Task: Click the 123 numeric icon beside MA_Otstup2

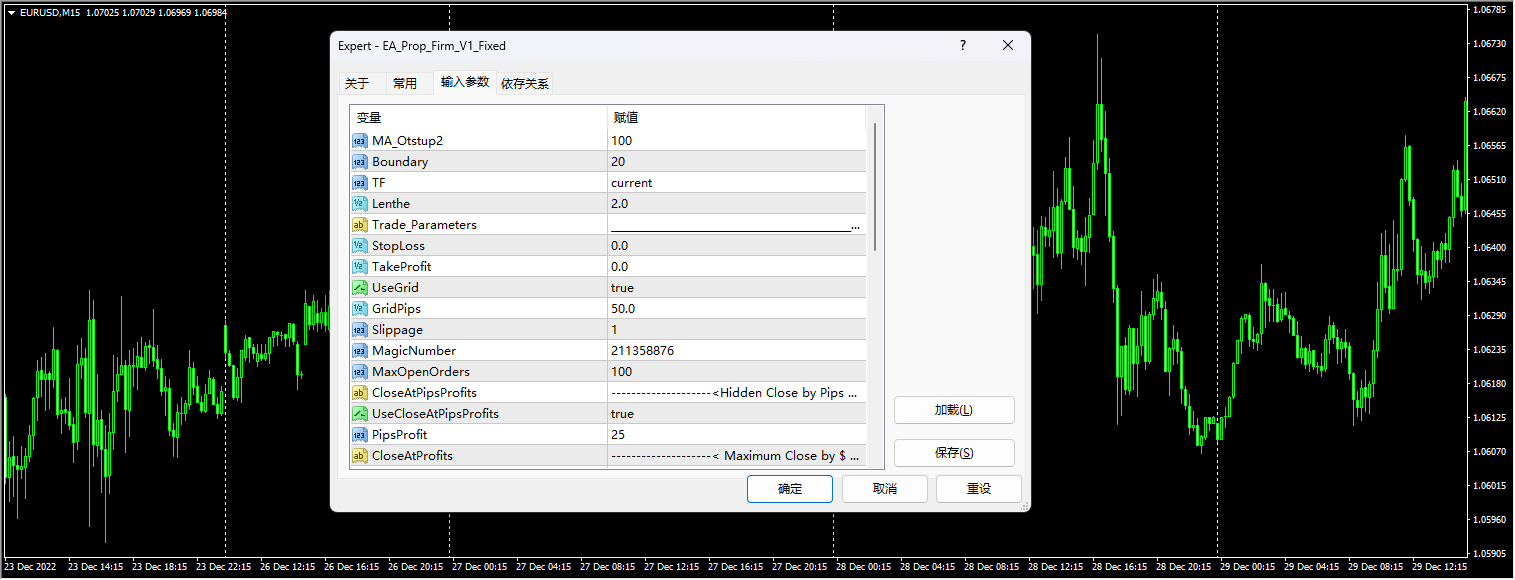Action: click(x=359, y=141)
